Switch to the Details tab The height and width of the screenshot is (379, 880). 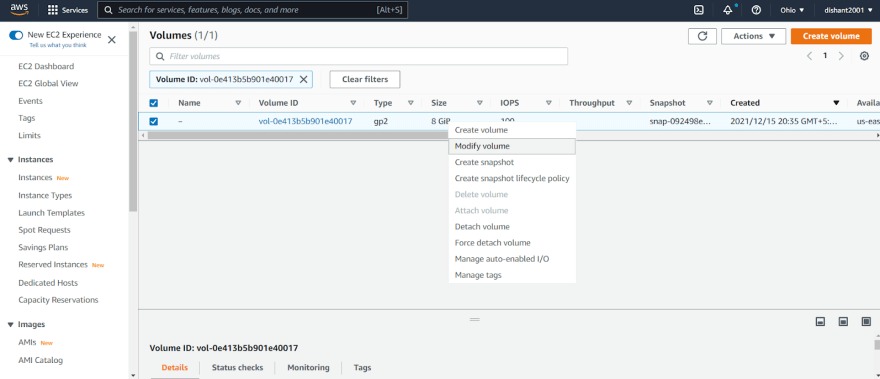175,368
